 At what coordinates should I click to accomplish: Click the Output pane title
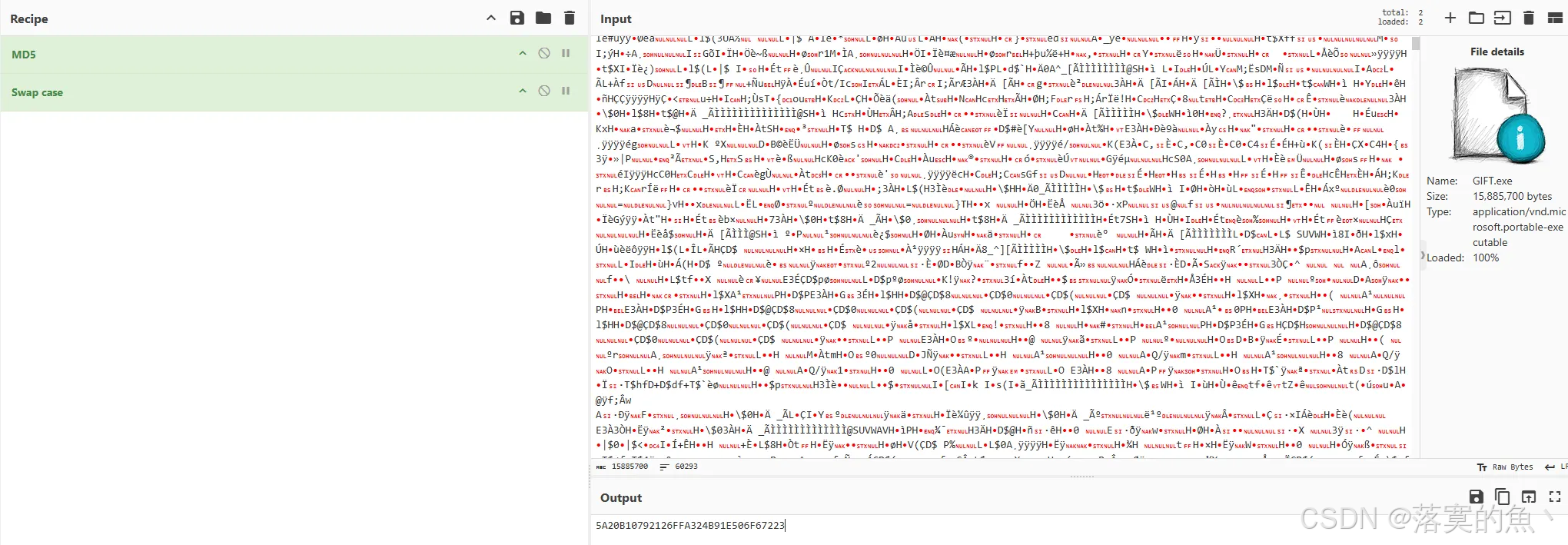[x=620, y=497]
